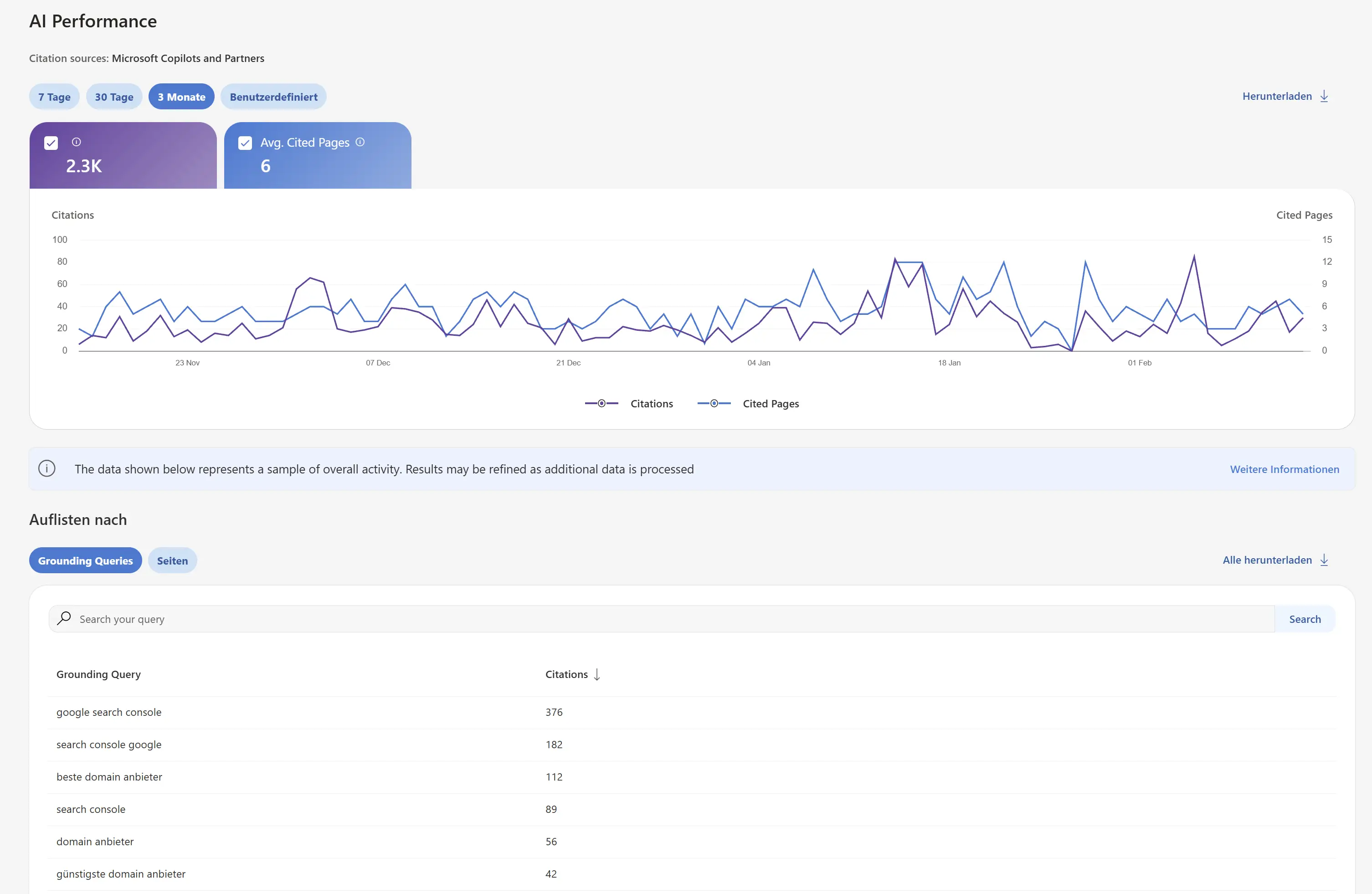Uncheck the purple citations card checkbox

pyautogui.click(x=51, y=143)
